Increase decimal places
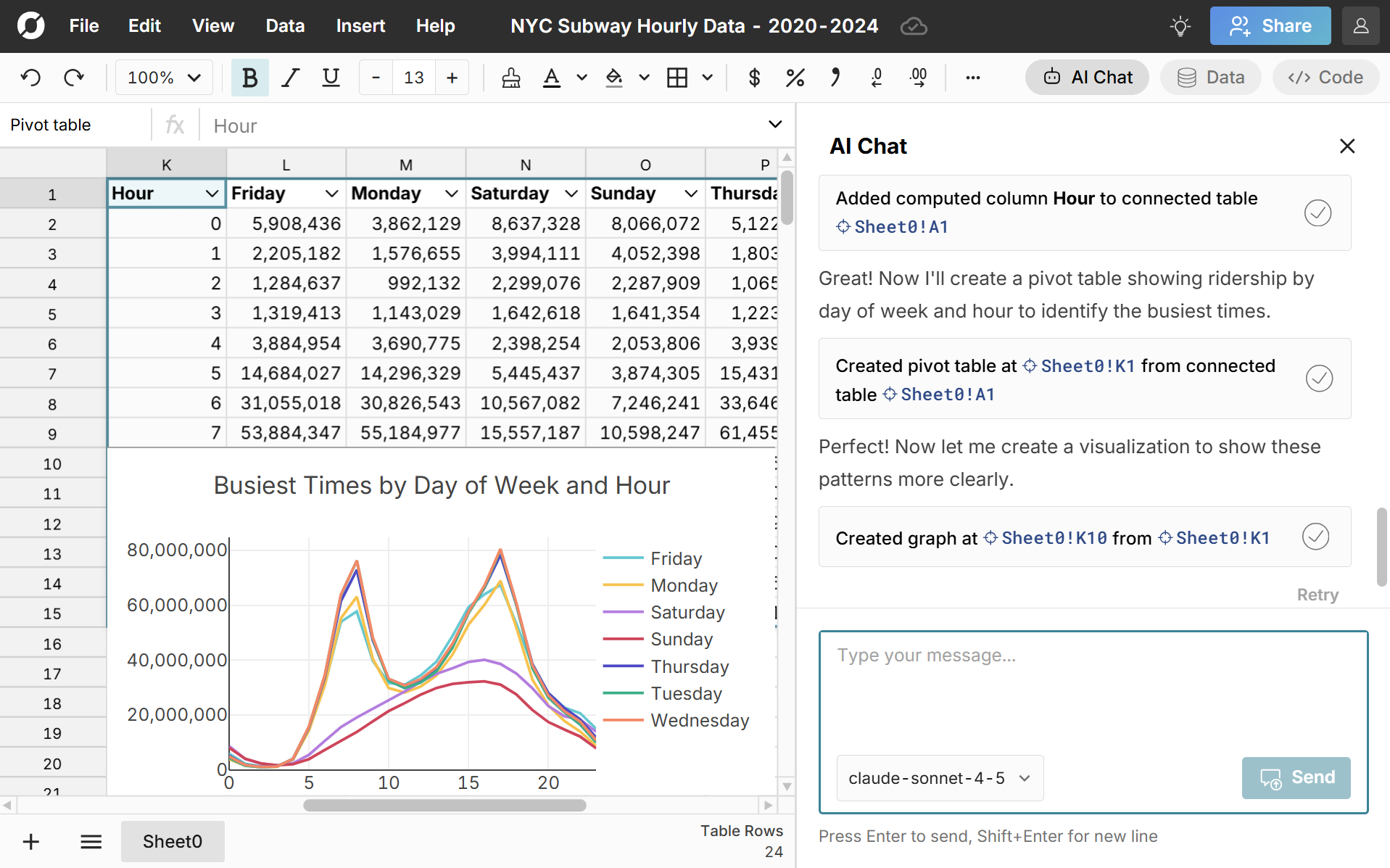Image resolution: width=1390 pixels, height=868 pixels. (x=918, y=77)
